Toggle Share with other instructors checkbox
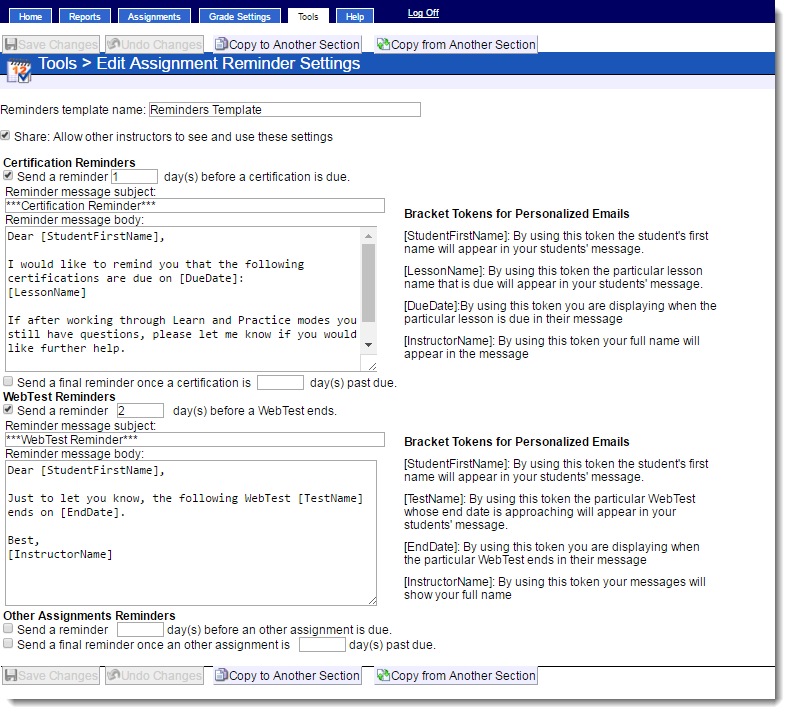Viewport: 790px width, 714px height. [x=5, y=136]
